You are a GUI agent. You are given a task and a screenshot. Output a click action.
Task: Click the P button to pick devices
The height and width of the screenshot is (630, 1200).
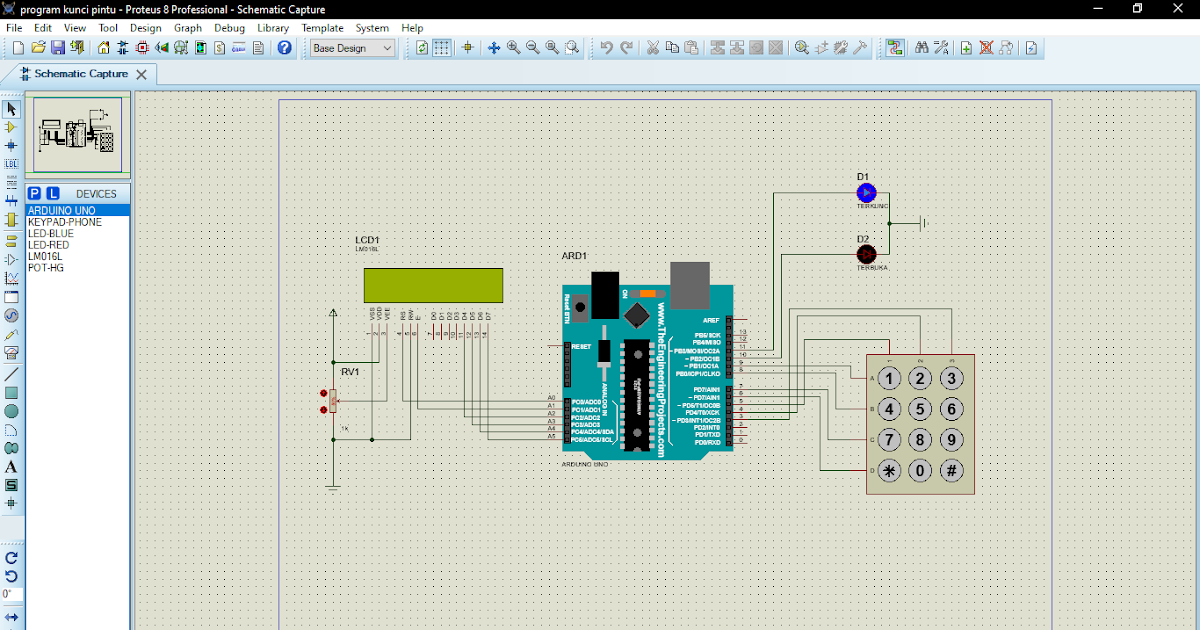(x=34, y=194)
